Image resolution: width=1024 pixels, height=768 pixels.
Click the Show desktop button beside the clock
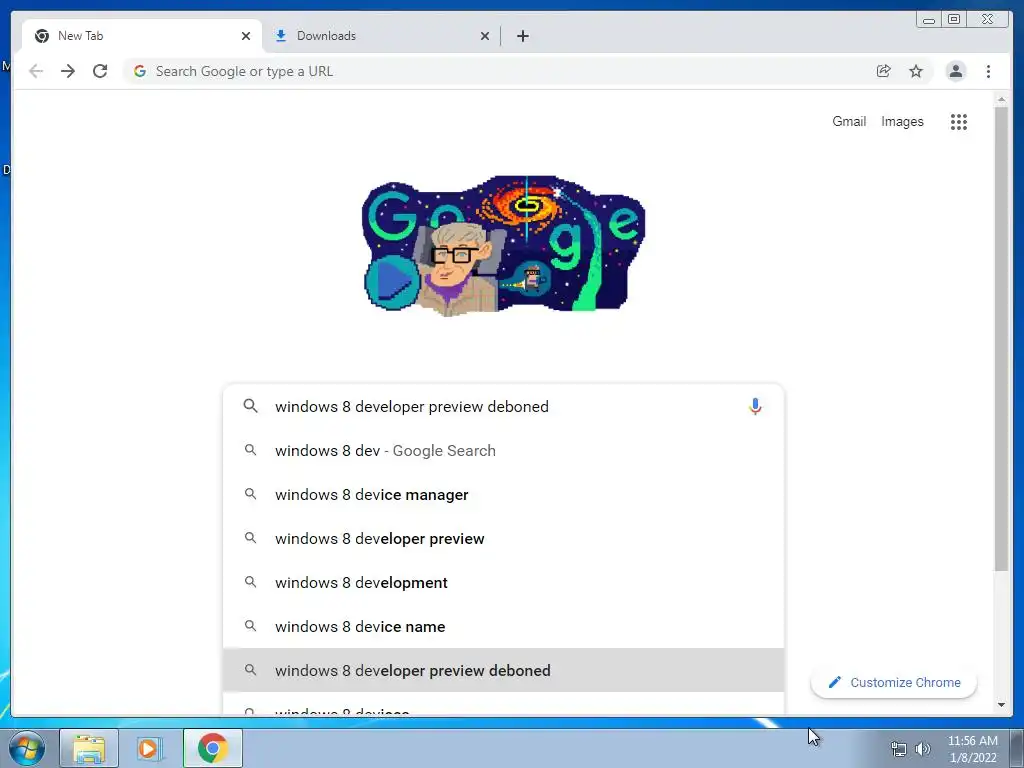1016,748
